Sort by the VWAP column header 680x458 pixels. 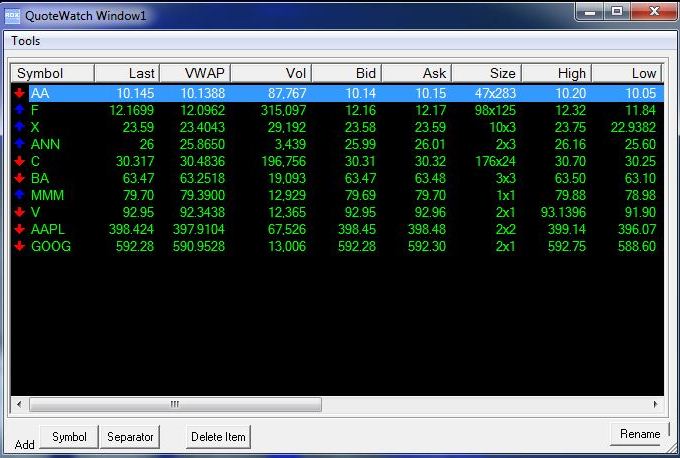(x=195, y=73)
